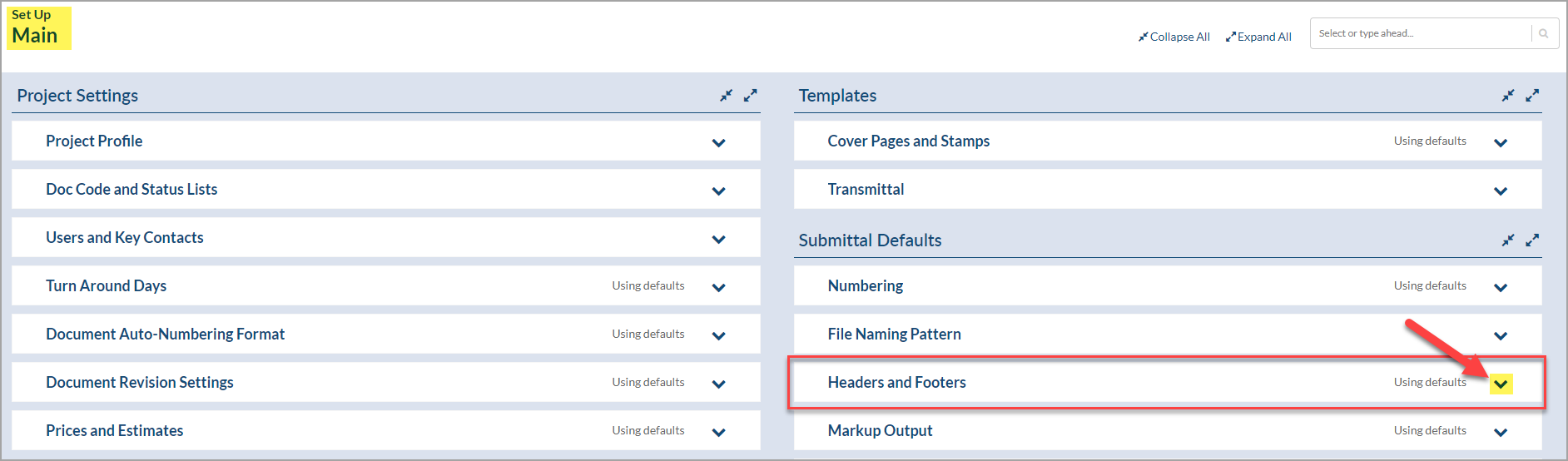Click Expand All at the top
The height and width of the screenshot is (461, 1568).
[1258, 37]
